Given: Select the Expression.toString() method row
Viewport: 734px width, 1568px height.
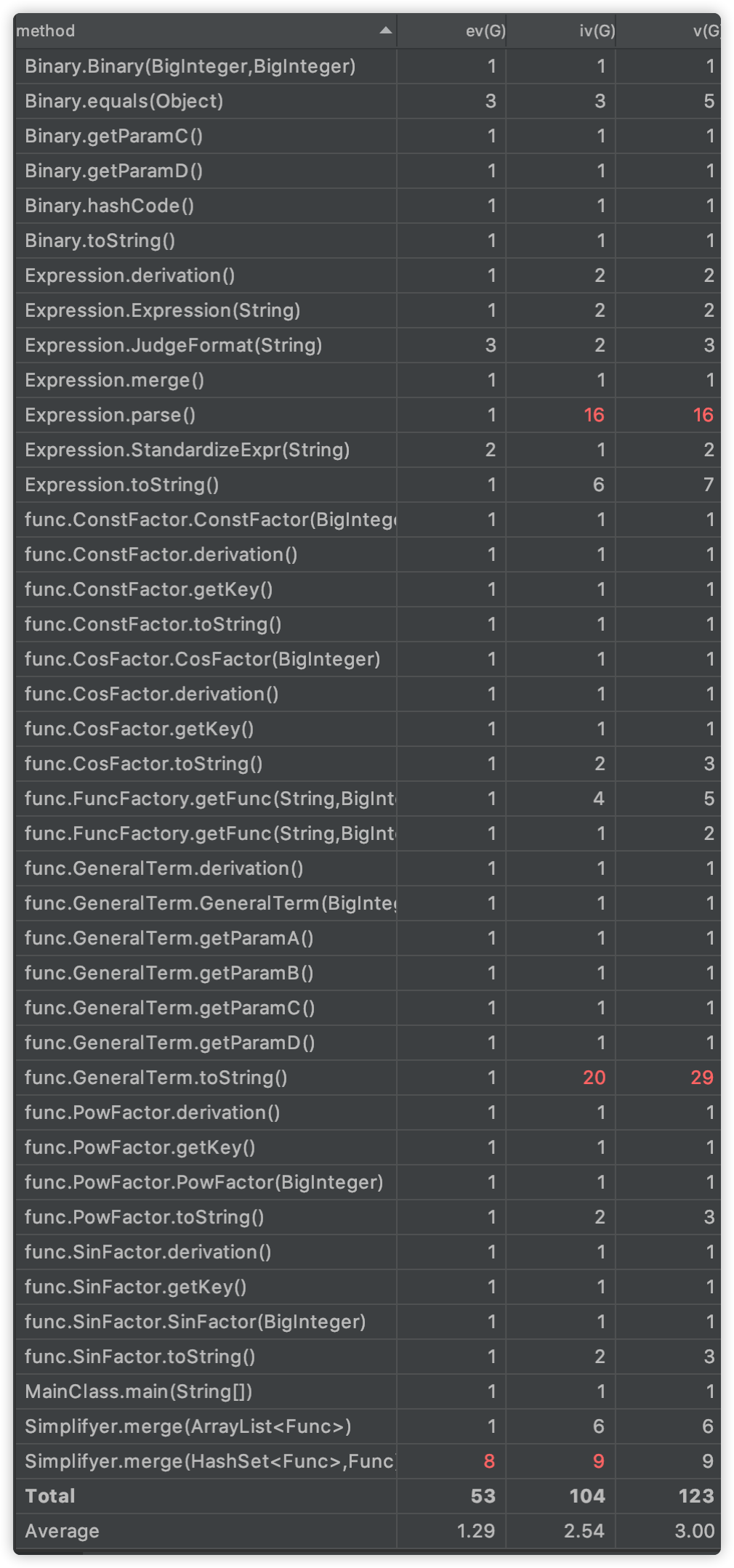Looking at the screenshot, I should 367,485.
